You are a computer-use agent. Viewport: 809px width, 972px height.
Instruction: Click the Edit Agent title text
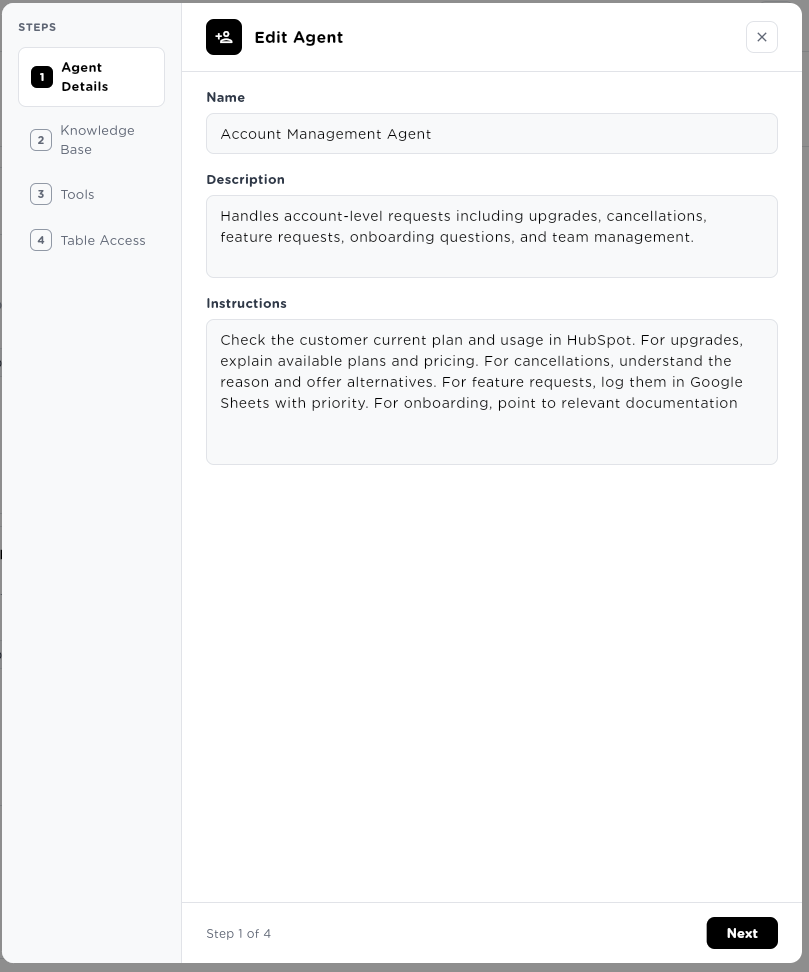tap(299, 37)
